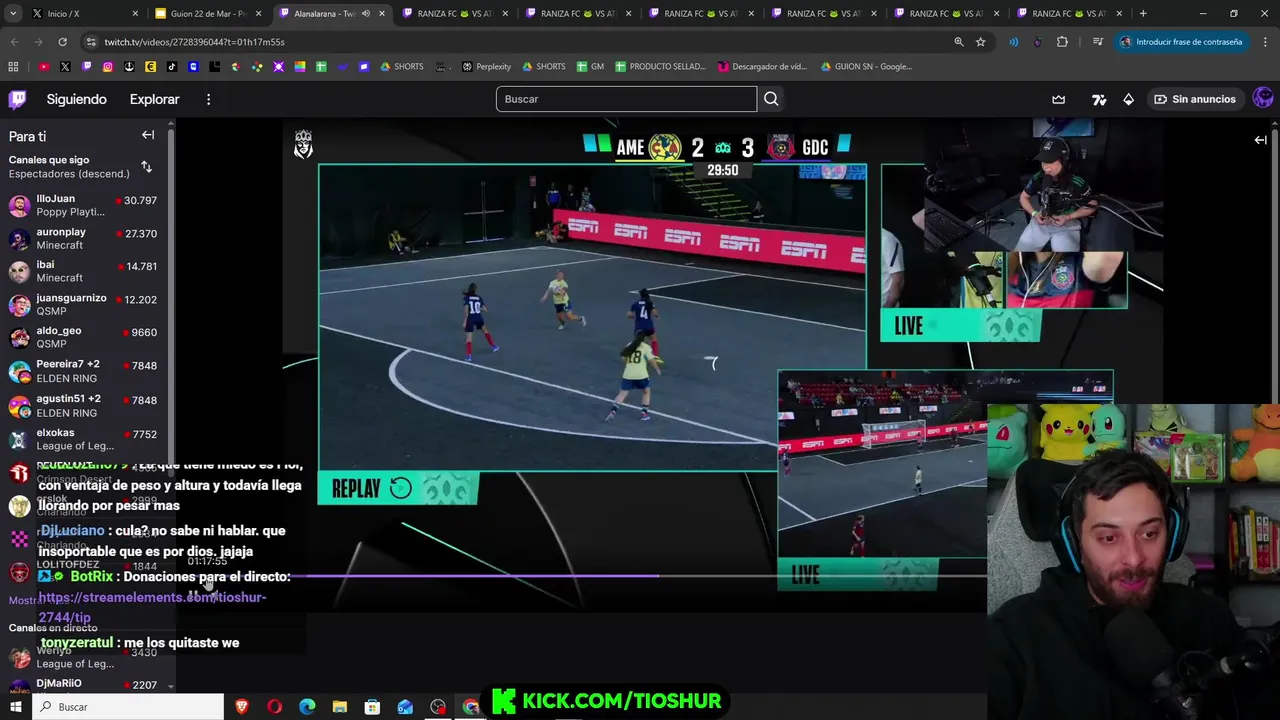This screenshot has width=1280, height=720.
Task: Open the page zoom magnifier icon
Action: (958, 42)
